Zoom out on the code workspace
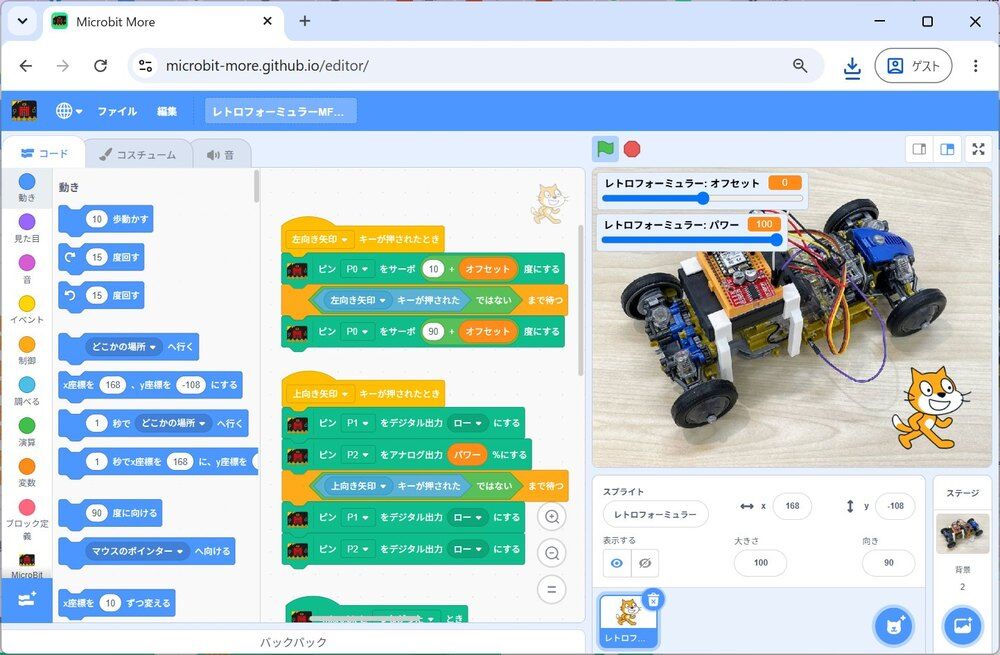The height and width of the screenshot is (655, 1000). coord(552,553)
